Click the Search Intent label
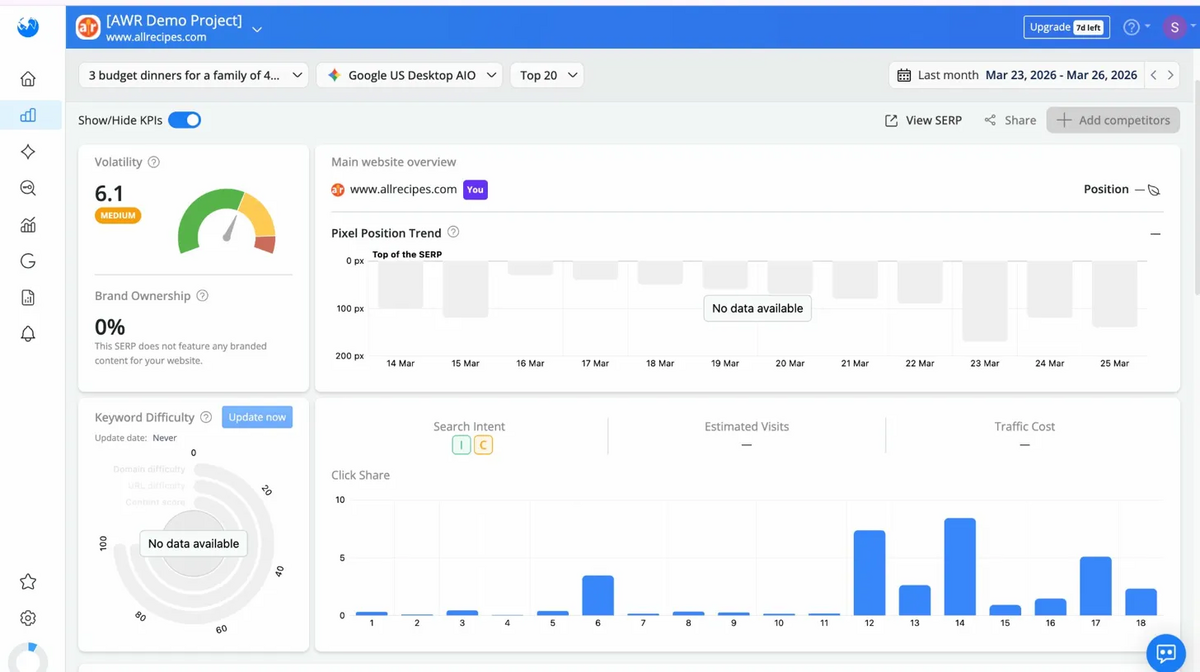This screenshot has height=672, width=1200. coord(469,426)
